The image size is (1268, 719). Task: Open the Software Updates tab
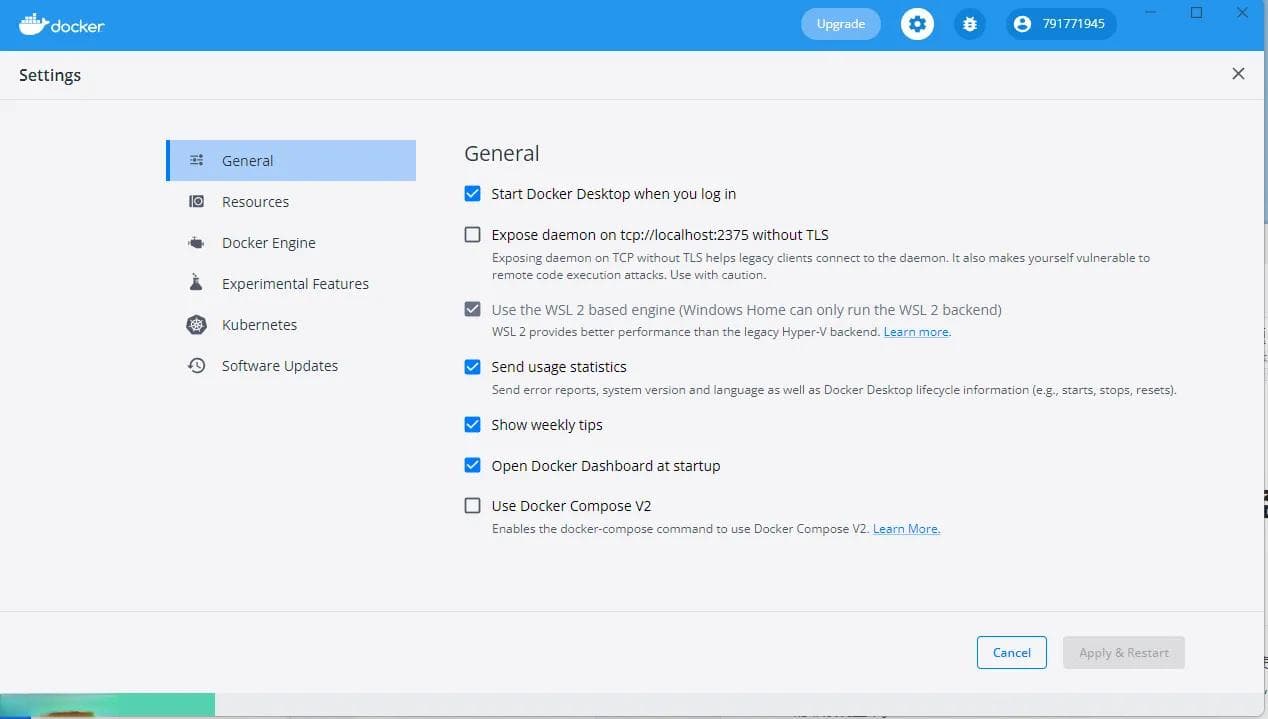pos(291,366)
